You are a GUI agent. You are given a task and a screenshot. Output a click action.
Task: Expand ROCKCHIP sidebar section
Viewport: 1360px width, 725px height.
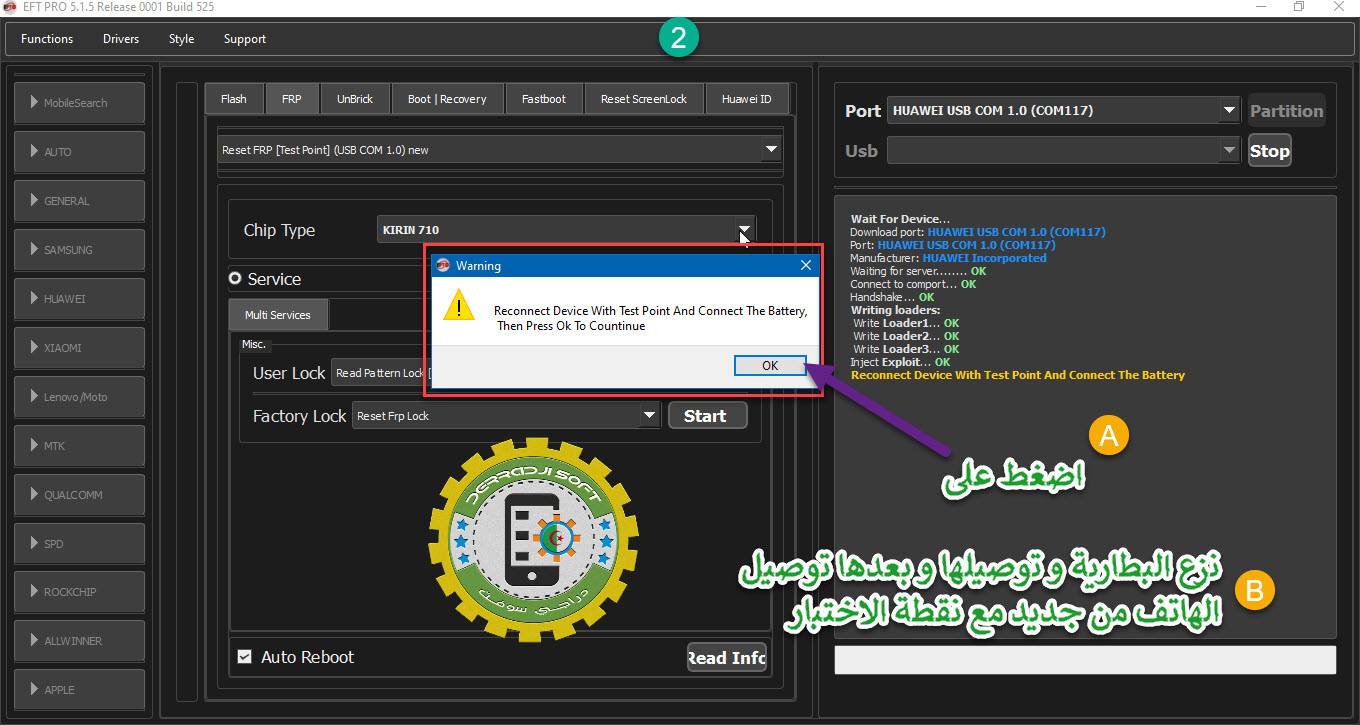[79, 592]
